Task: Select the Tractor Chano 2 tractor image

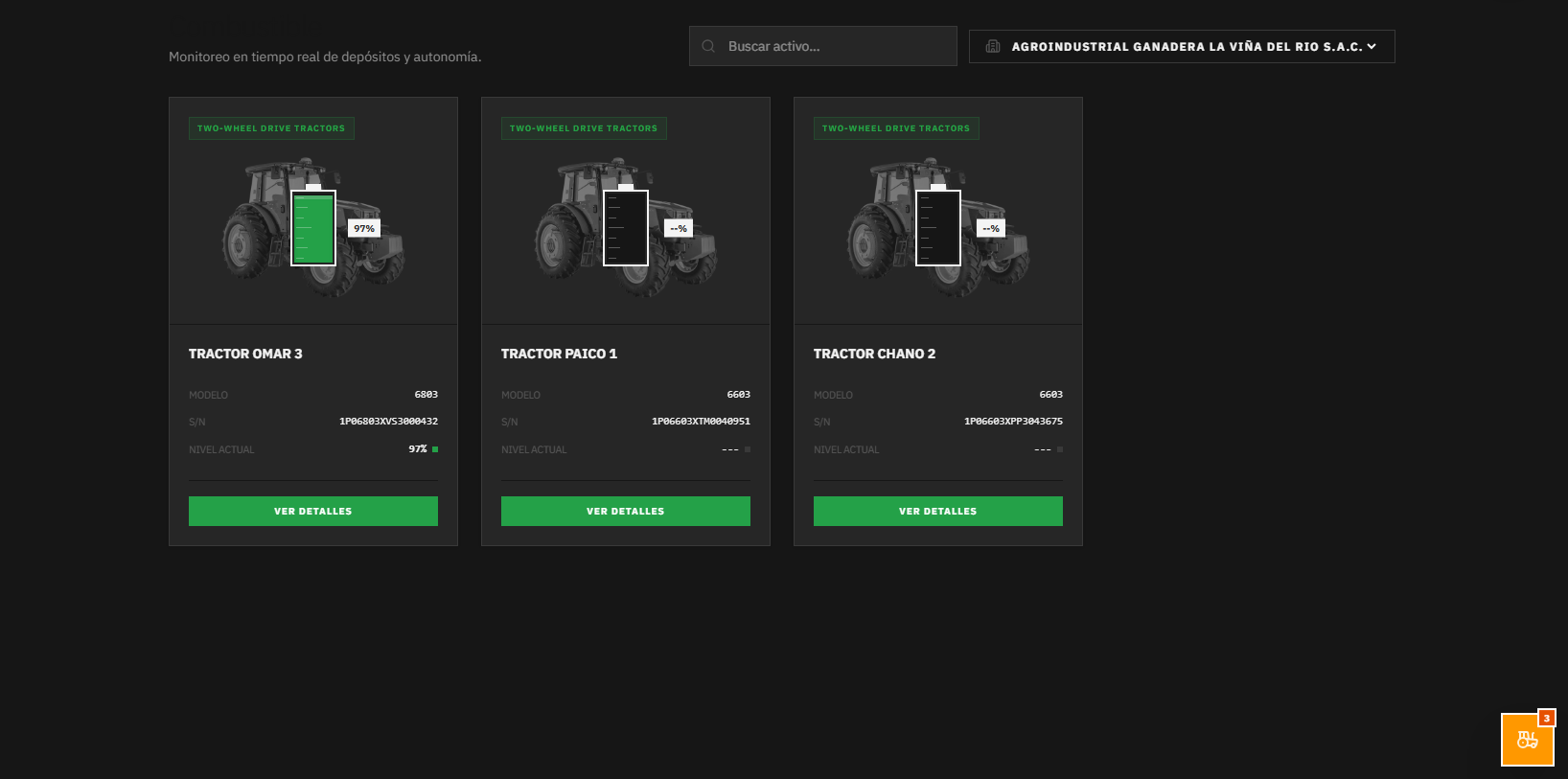Action: pos(938,228)
